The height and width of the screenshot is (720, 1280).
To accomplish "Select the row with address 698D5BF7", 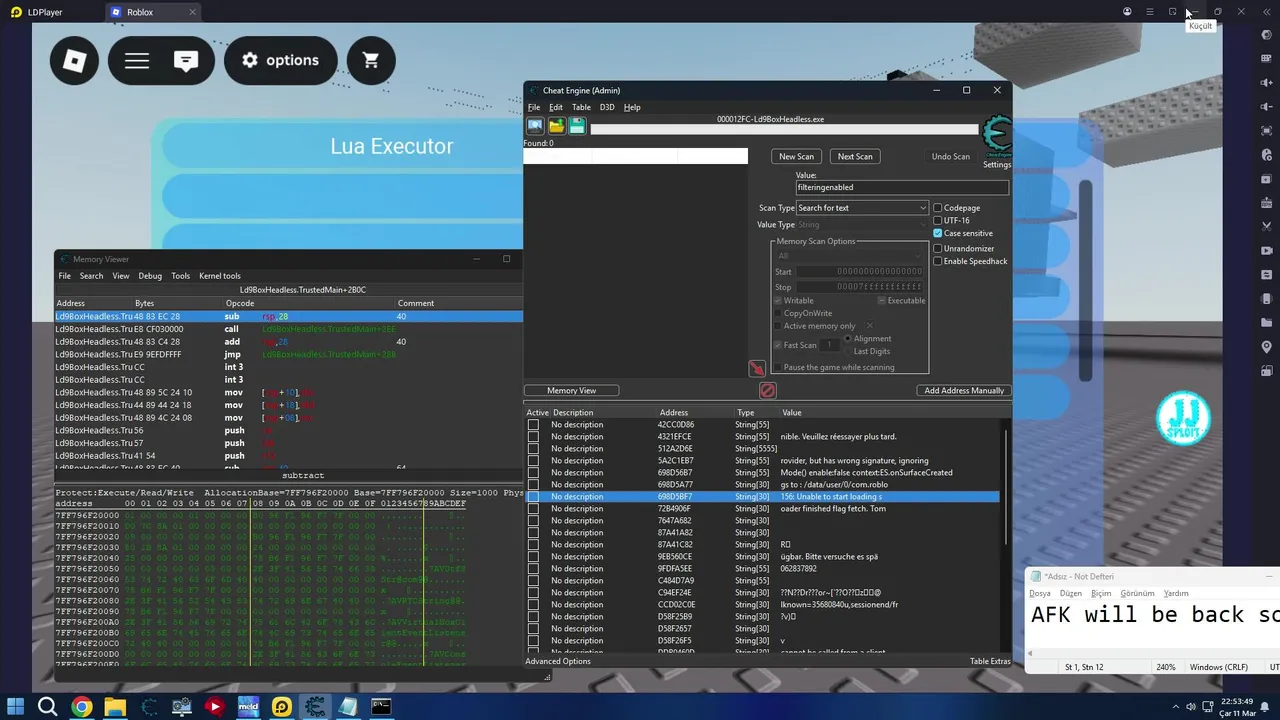I will pyautogui.click(x=762, y=497).
